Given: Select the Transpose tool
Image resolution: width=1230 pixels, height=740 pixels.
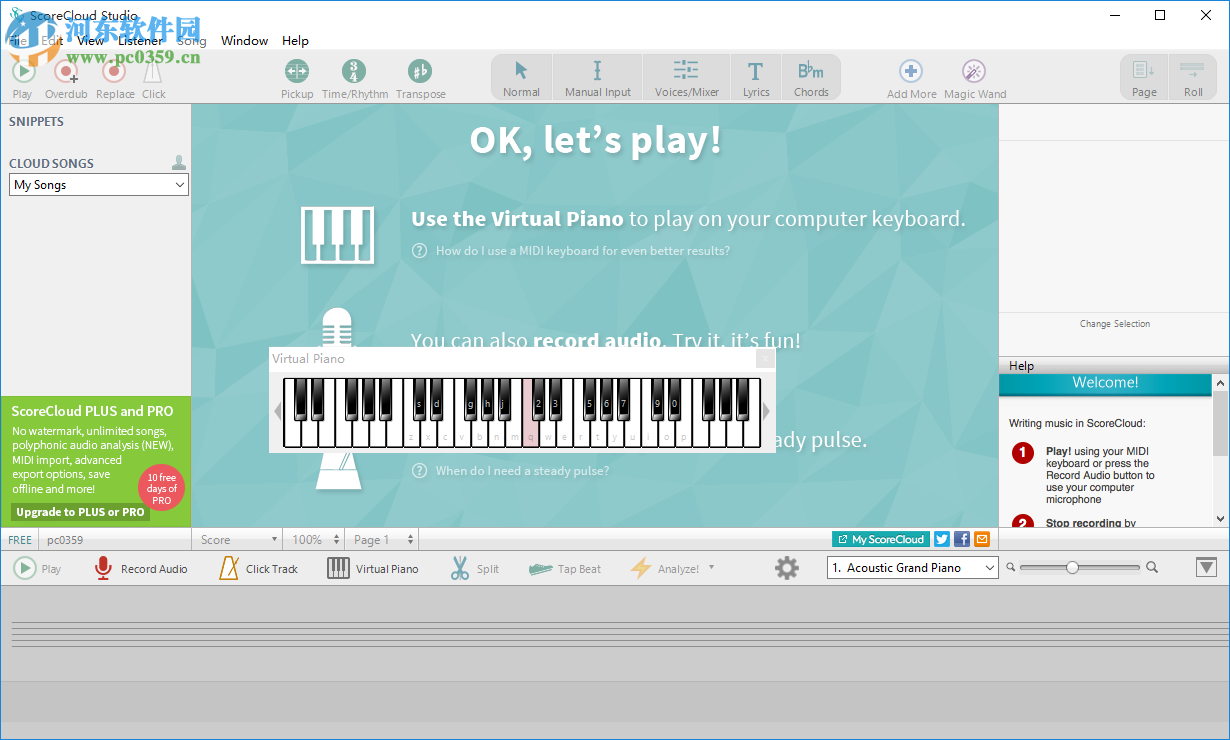Looking at the screenshot, I should 420,77.
